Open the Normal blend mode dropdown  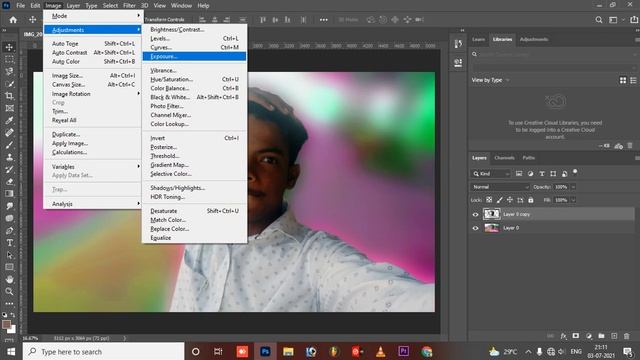[x=500, y=187]
